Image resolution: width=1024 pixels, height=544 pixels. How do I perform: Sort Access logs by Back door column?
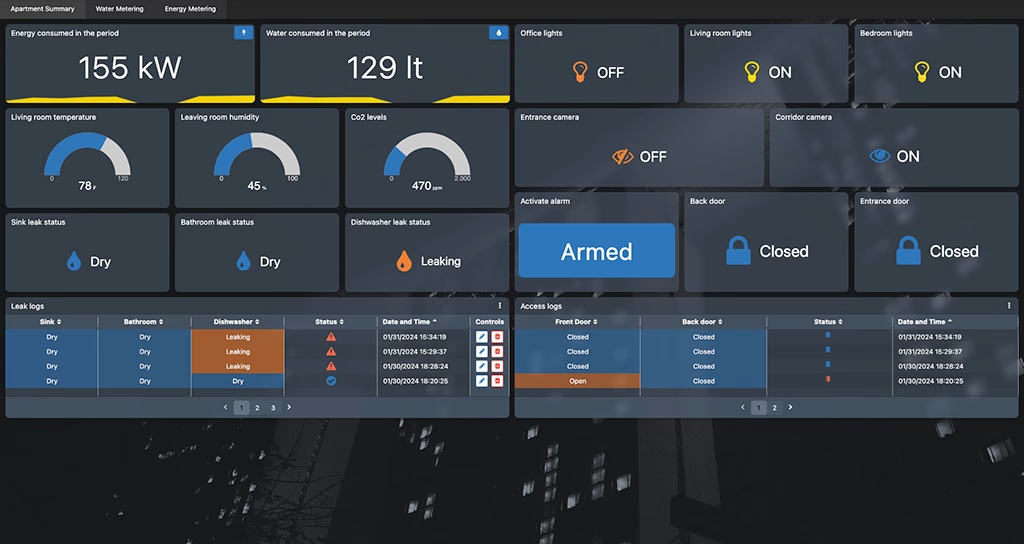coord(703,322)
